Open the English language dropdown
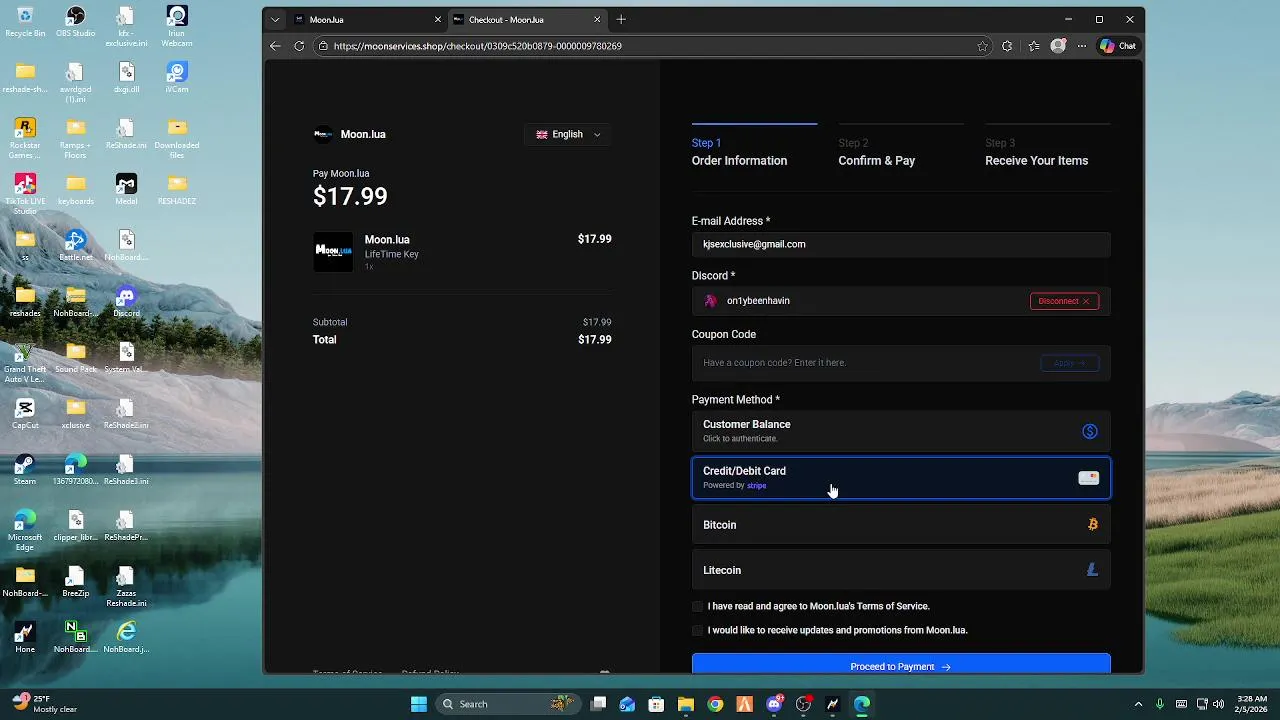 point(568,134)
